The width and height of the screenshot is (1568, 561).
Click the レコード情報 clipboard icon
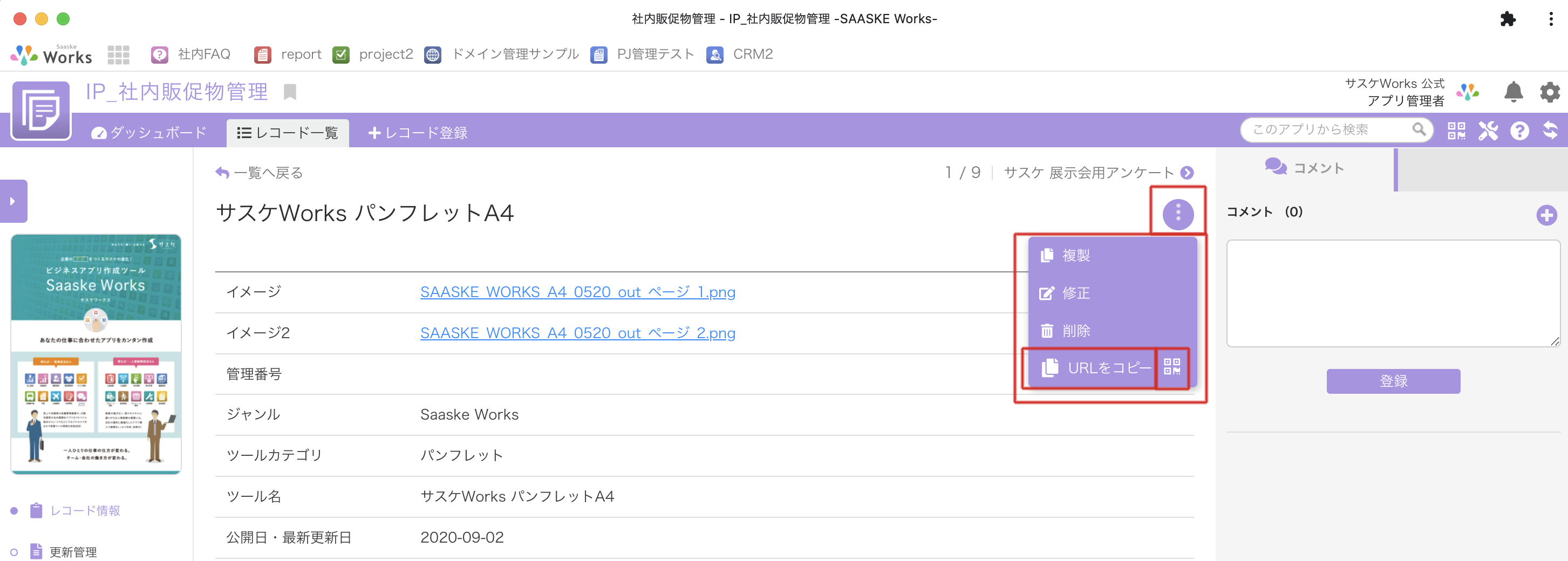point(37,510)
